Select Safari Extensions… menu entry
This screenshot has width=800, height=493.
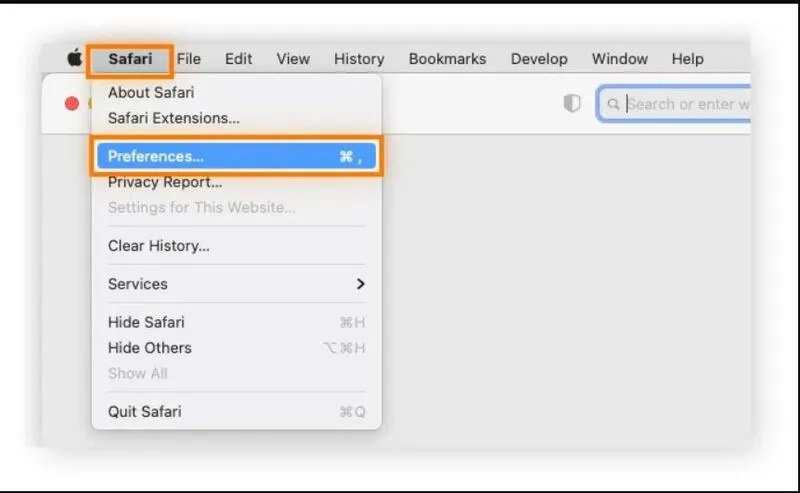coord(236,118)
